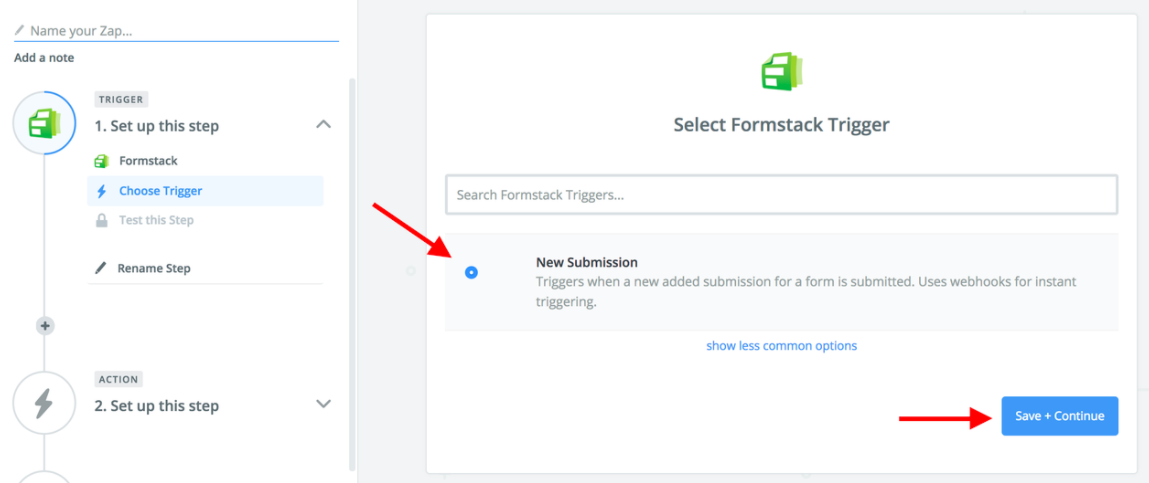Click the Action step lightning circle icon
The width and height of the screenshot is (1149, 483).
point(44,404)
